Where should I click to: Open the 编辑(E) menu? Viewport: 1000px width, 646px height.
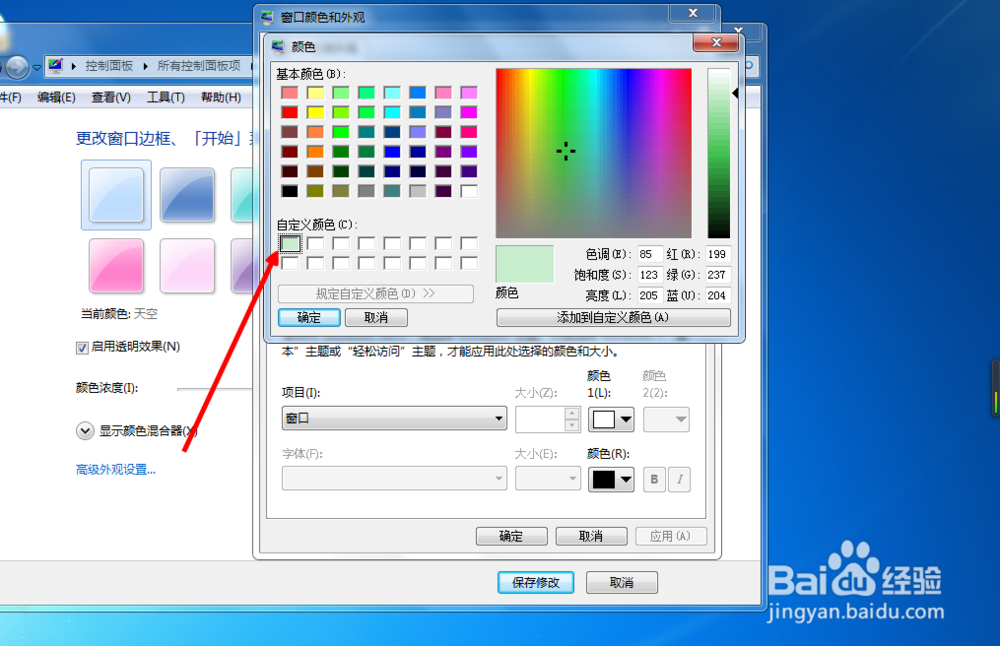(56, 98)
